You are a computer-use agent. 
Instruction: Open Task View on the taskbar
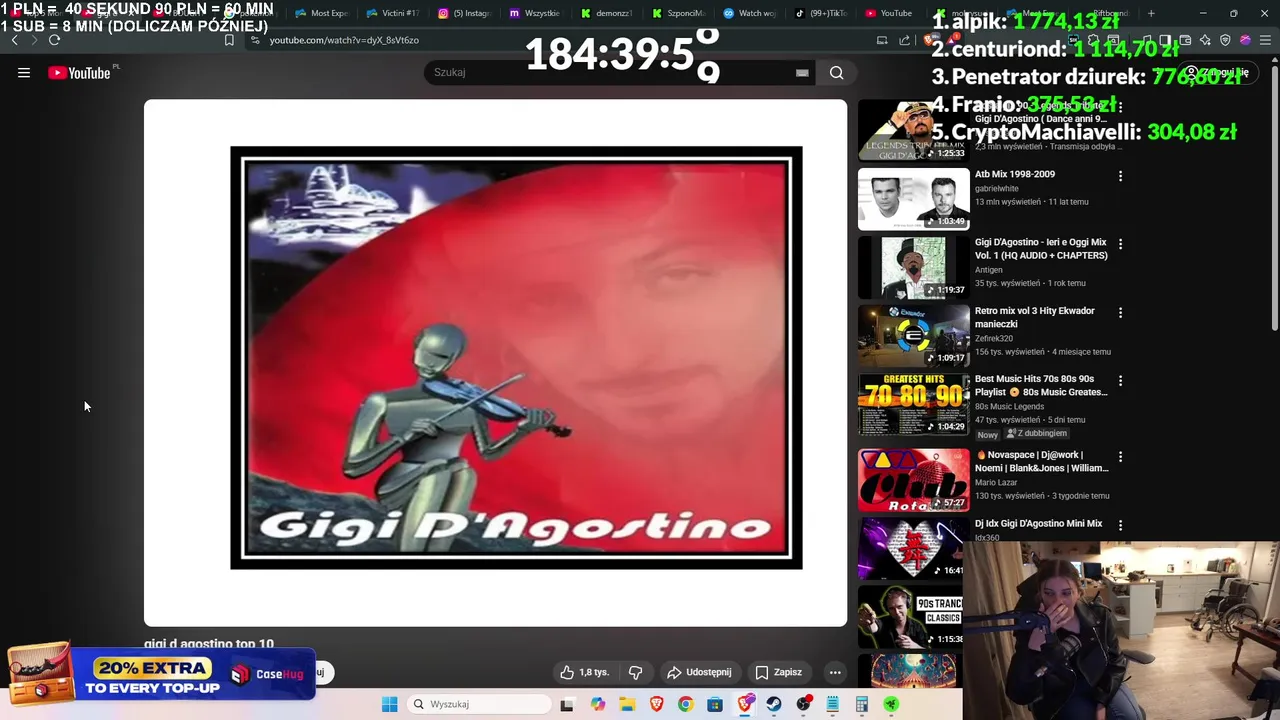coord(567,704)
